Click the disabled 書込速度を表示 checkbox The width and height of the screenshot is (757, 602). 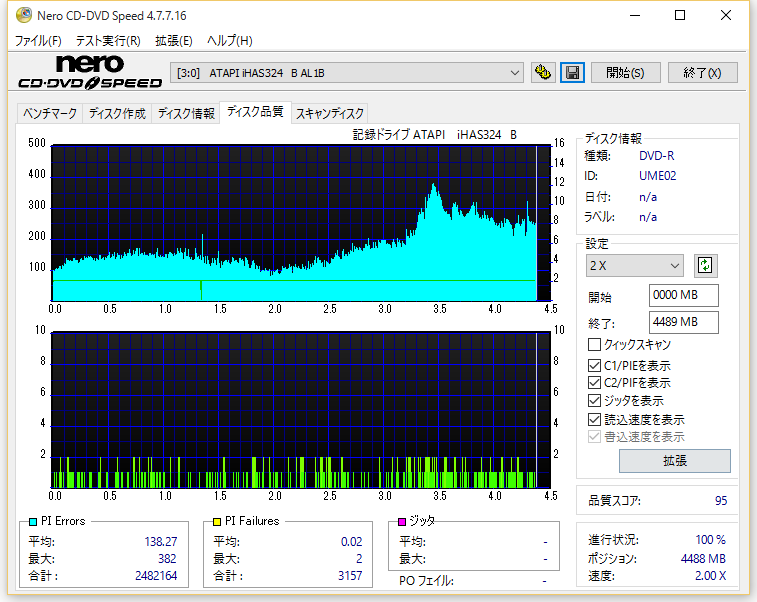[594, 437]
